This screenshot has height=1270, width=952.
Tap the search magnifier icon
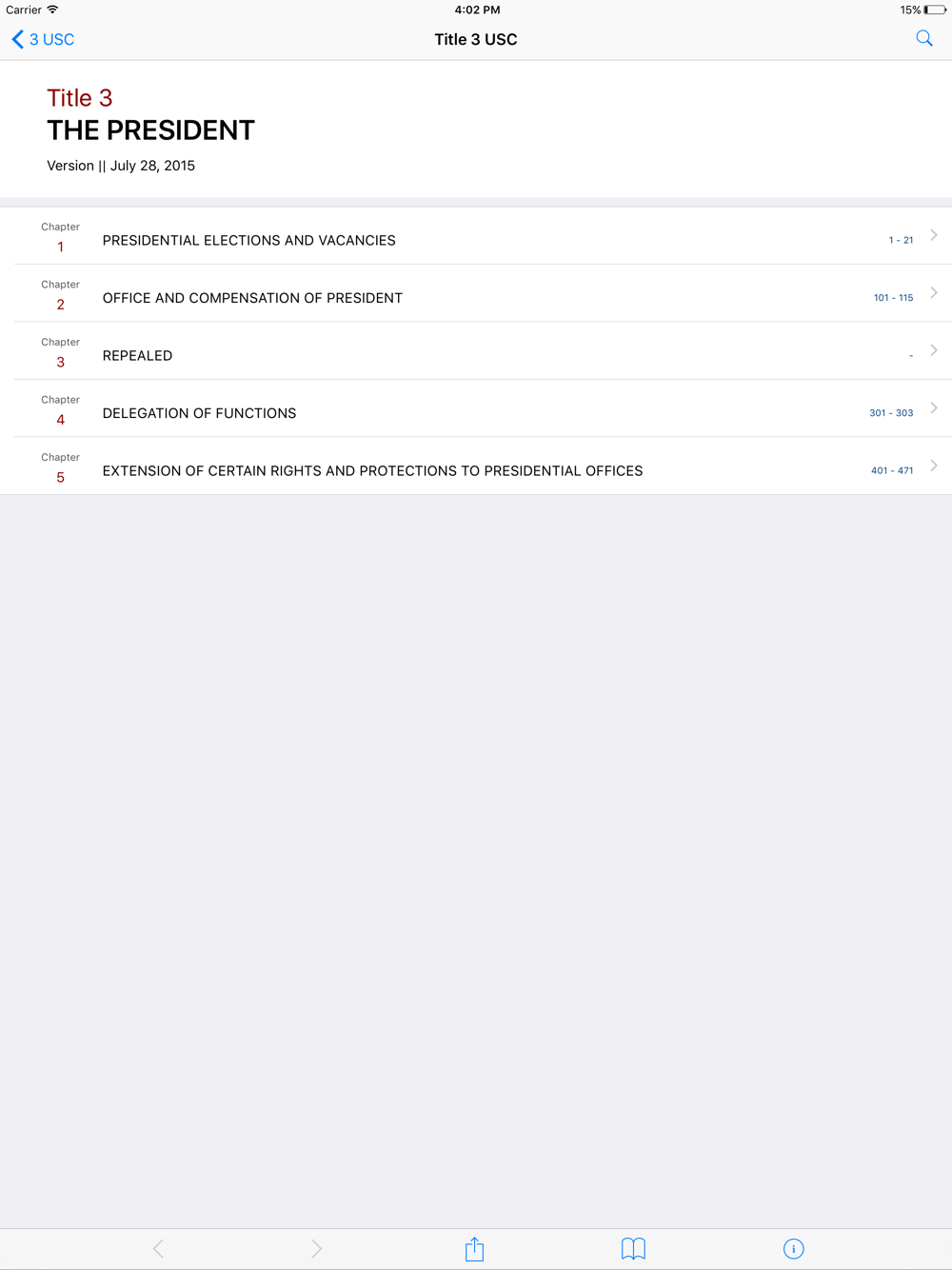(x=924, y=39)
